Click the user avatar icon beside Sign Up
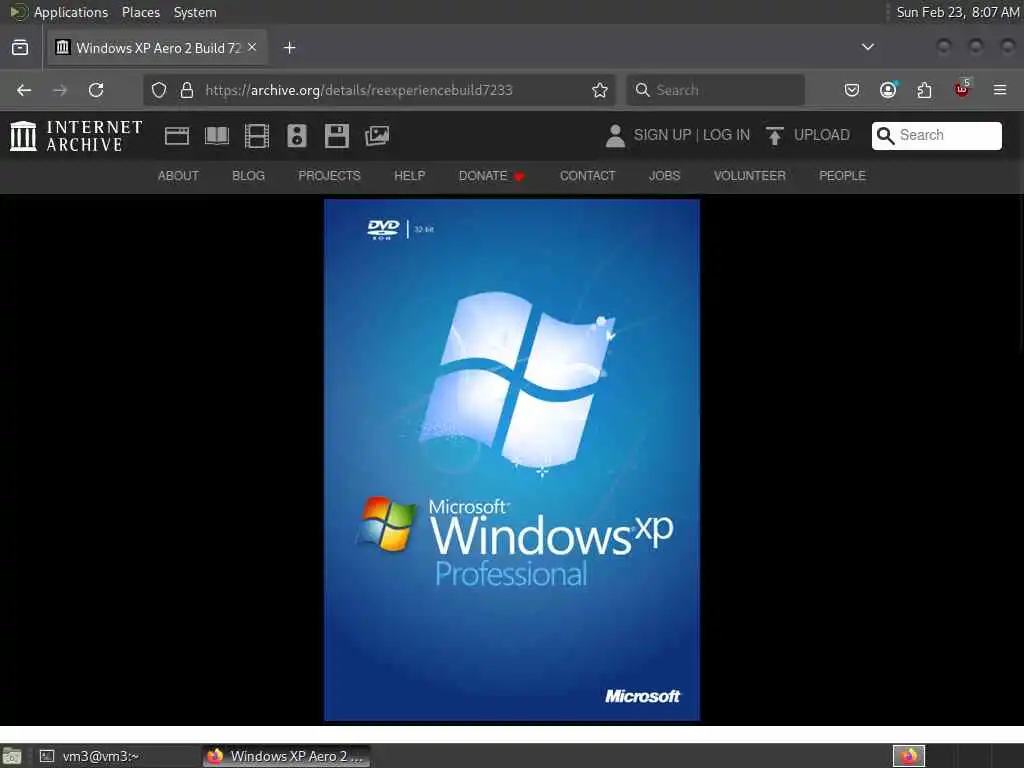1024x768 pixels. (615, 136)
